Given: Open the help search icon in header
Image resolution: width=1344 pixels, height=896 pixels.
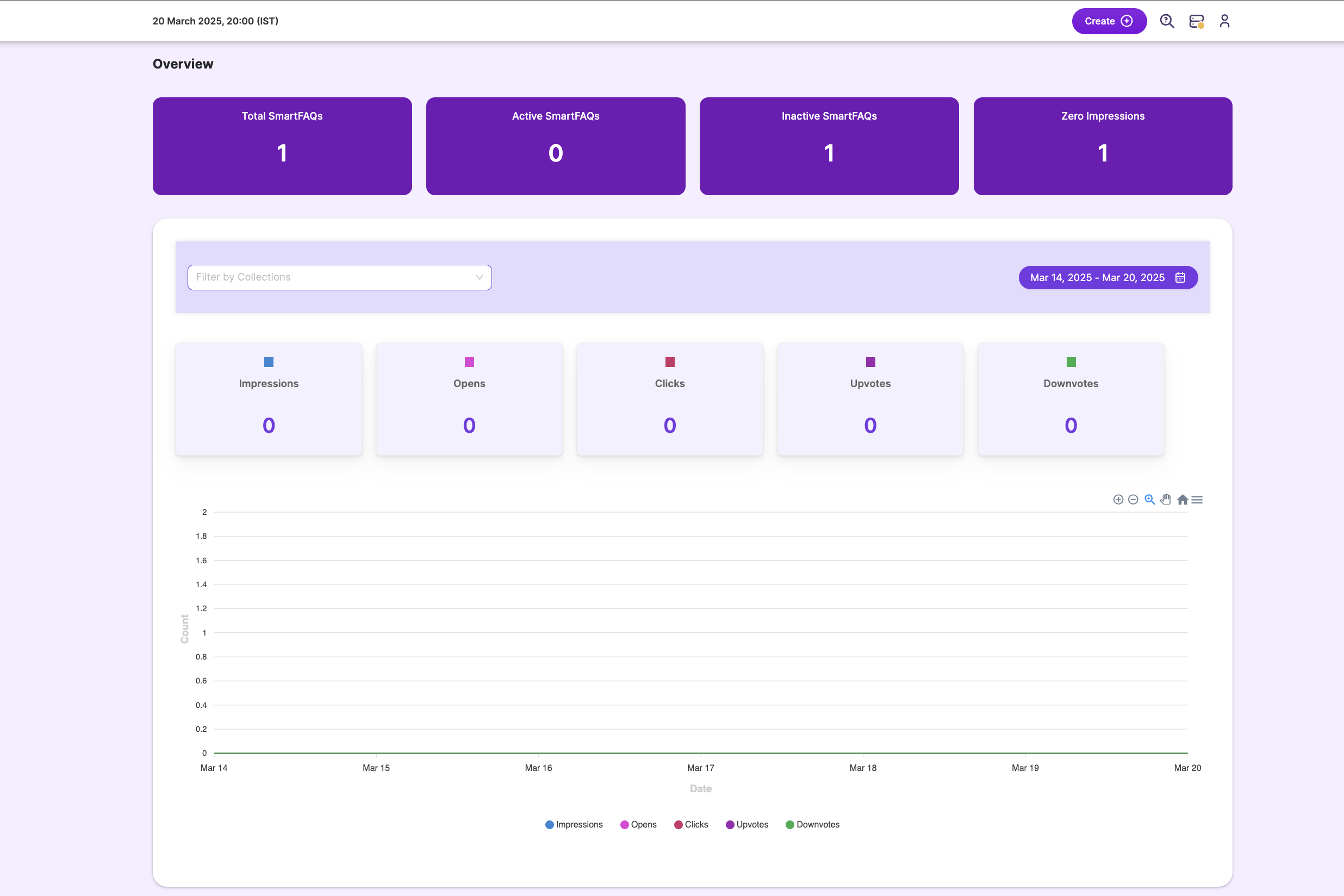Looking at the screenshot, I should [x=1167, y=21].
